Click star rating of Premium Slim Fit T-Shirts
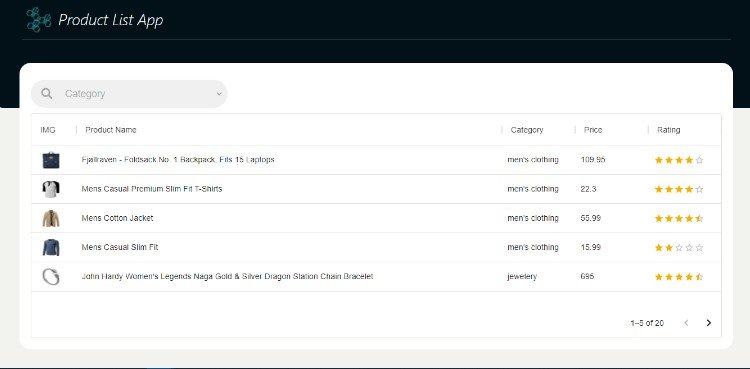The height and width of the screenshot is (369, 750). 679,190
